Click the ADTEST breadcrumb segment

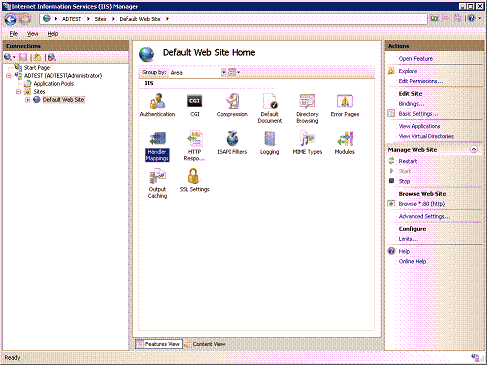click(71, 19)
